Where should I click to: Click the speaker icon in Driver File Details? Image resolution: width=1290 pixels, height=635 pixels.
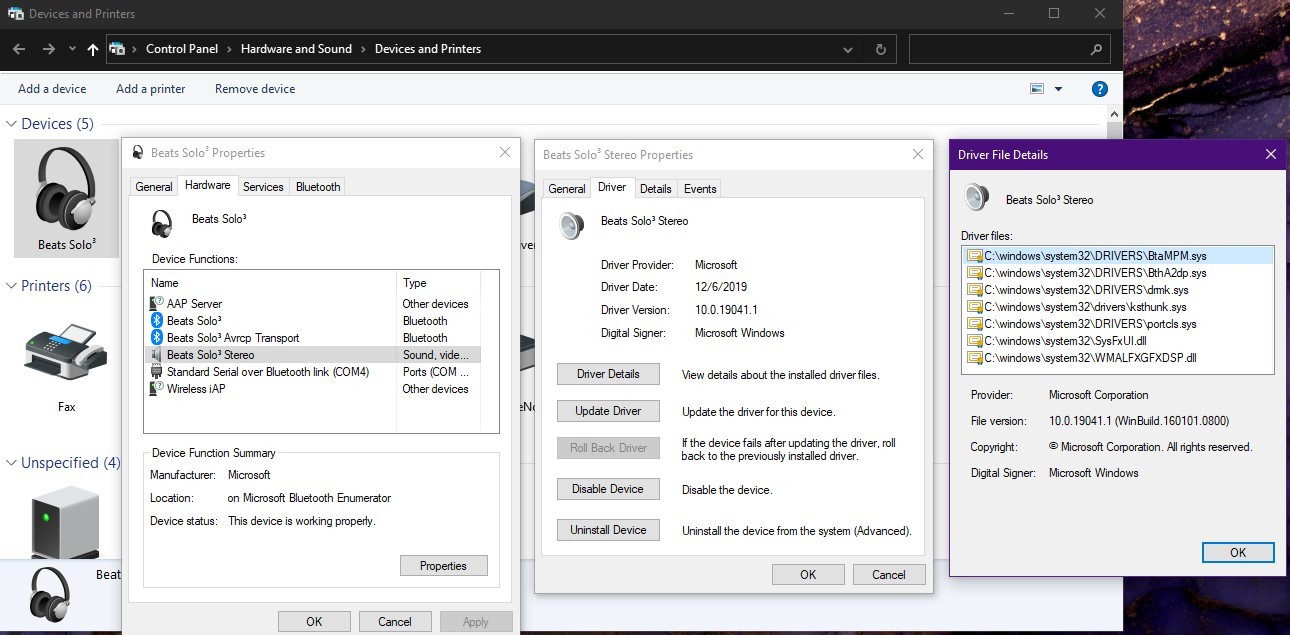[x=977, y=197]
